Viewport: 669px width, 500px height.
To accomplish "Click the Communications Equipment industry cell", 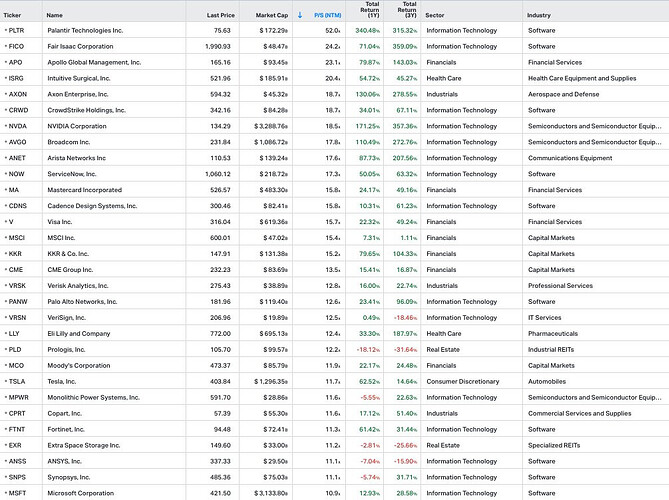I will coord(570,158).
